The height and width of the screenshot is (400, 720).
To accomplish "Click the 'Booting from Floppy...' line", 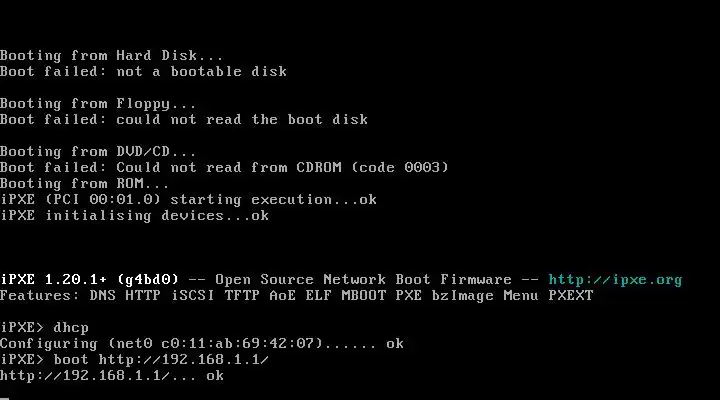I will pos(98,104).
